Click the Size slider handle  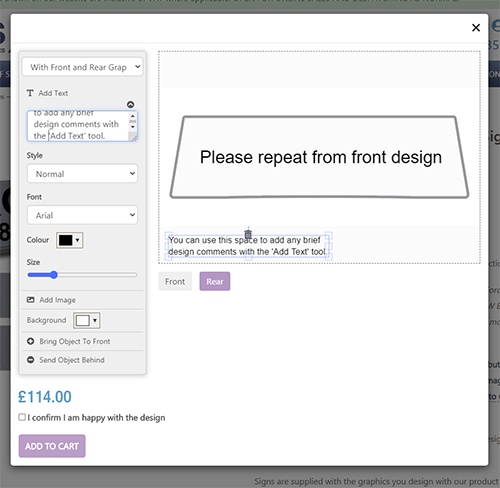54,275
